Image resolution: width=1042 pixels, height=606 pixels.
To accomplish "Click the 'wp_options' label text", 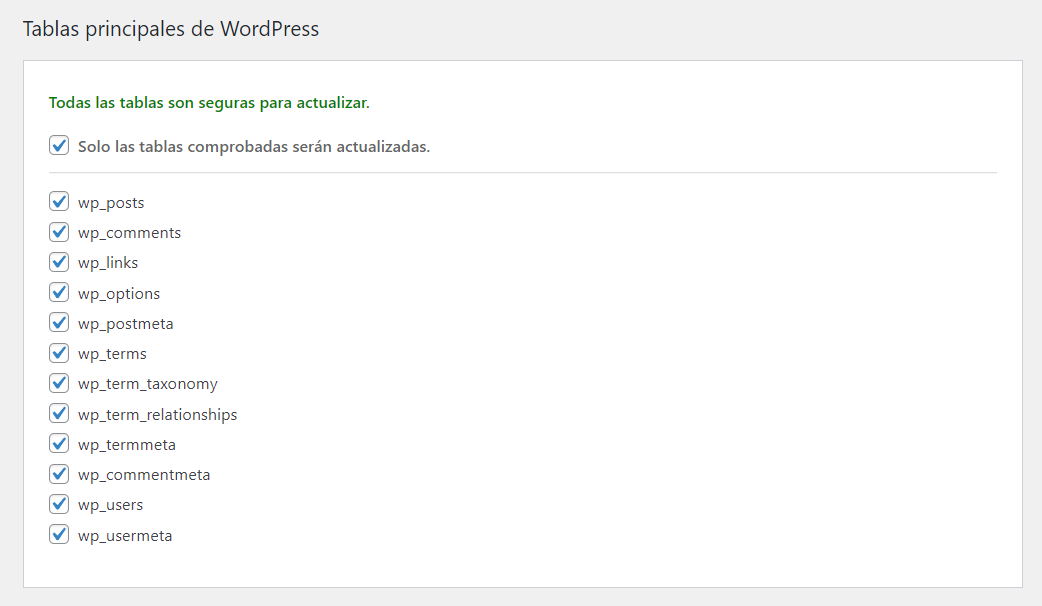I will [x=119, y=294].
